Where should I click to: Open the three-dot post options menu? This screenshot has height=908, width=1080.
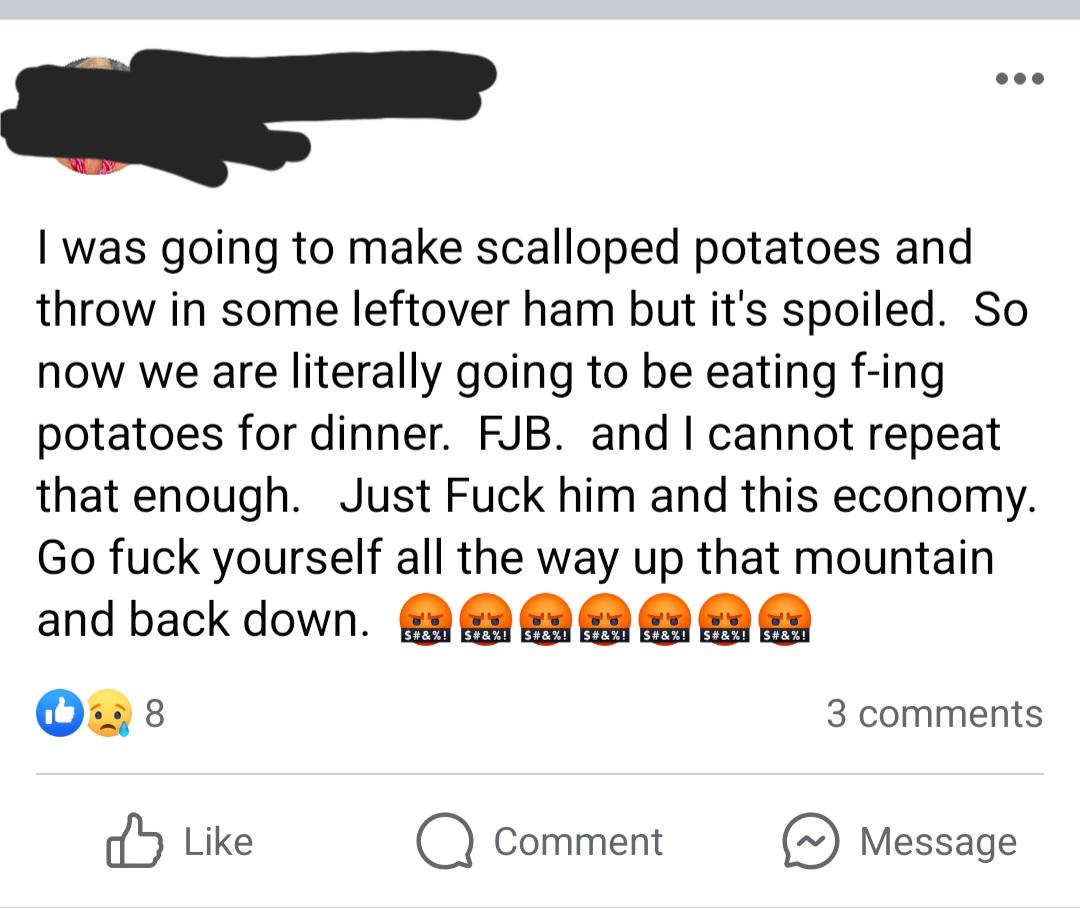click(1020, 78)
